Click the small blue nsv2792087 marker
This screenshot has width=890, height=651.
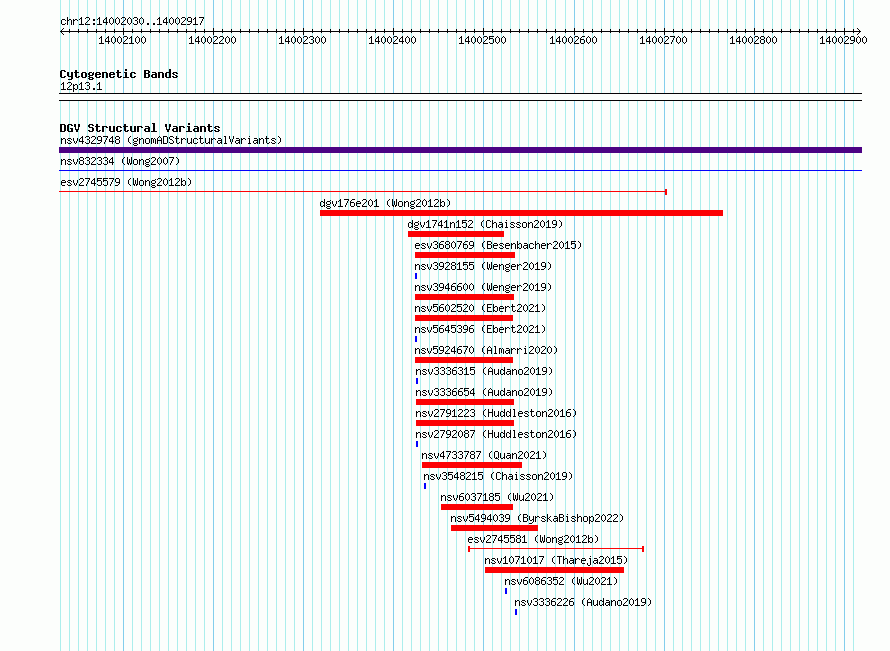417,444
